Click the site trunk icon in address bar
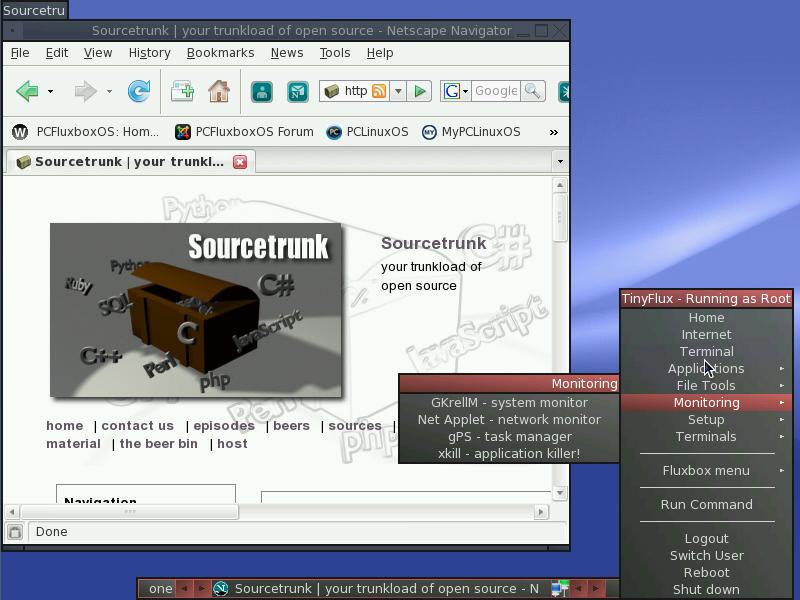The width and height of the screenshot is (800, 600). (x=332, y=91)
